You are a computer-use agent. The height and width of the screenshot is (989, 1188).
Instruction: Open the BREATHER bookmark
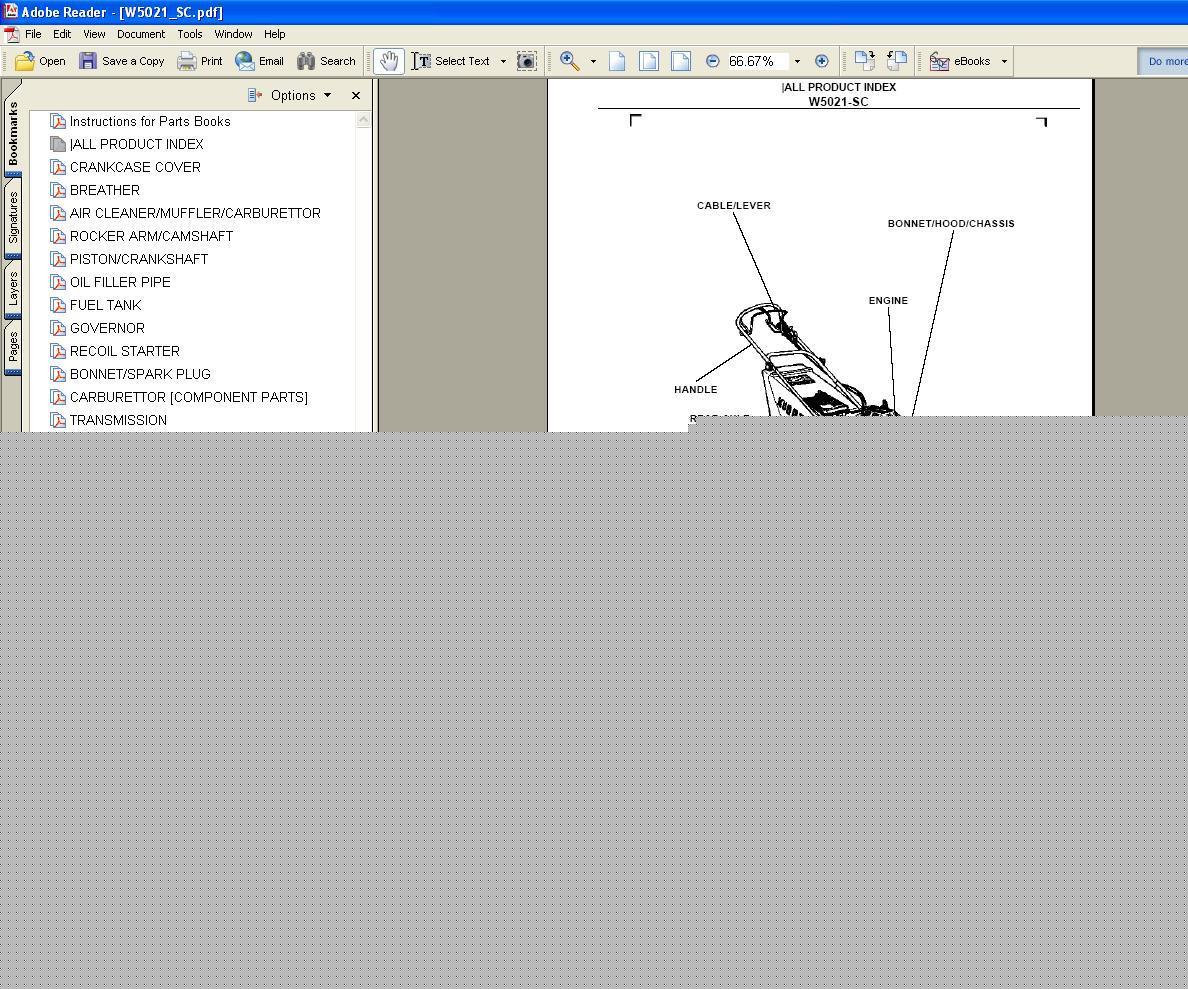pos(105,190)
